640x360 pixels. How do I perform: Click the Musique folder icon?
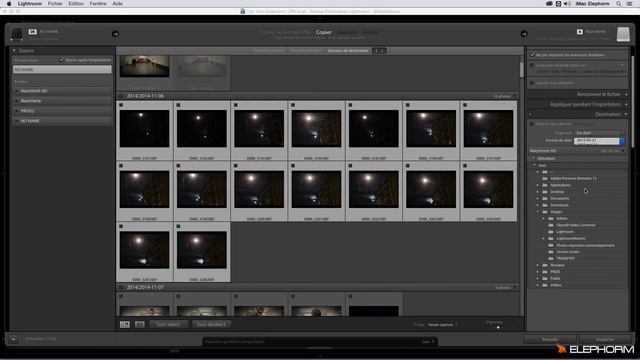click(x=545, y=265)
